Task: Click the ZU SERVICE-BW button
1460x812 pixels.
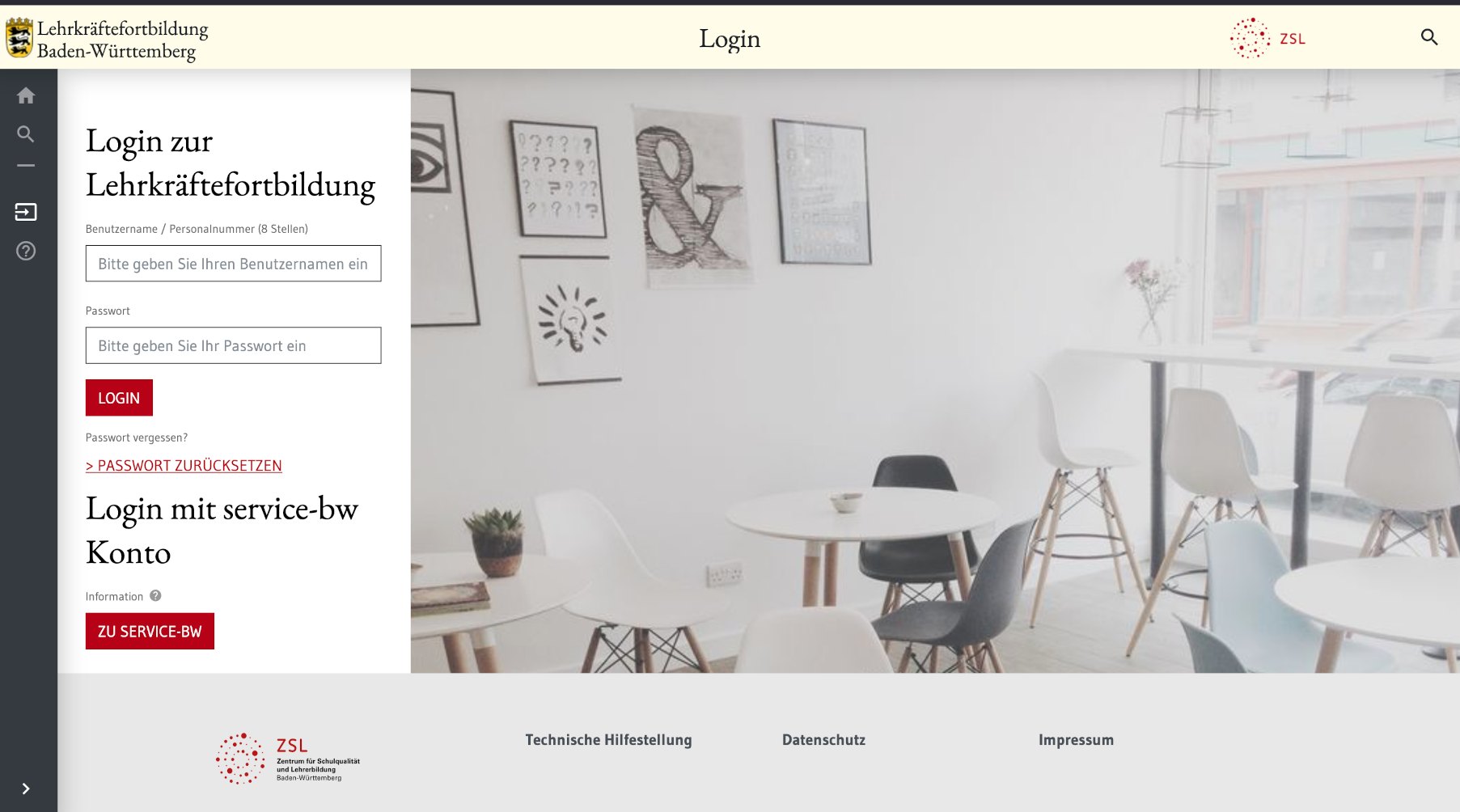Action: pyautogui.click(x=150, y=631)
